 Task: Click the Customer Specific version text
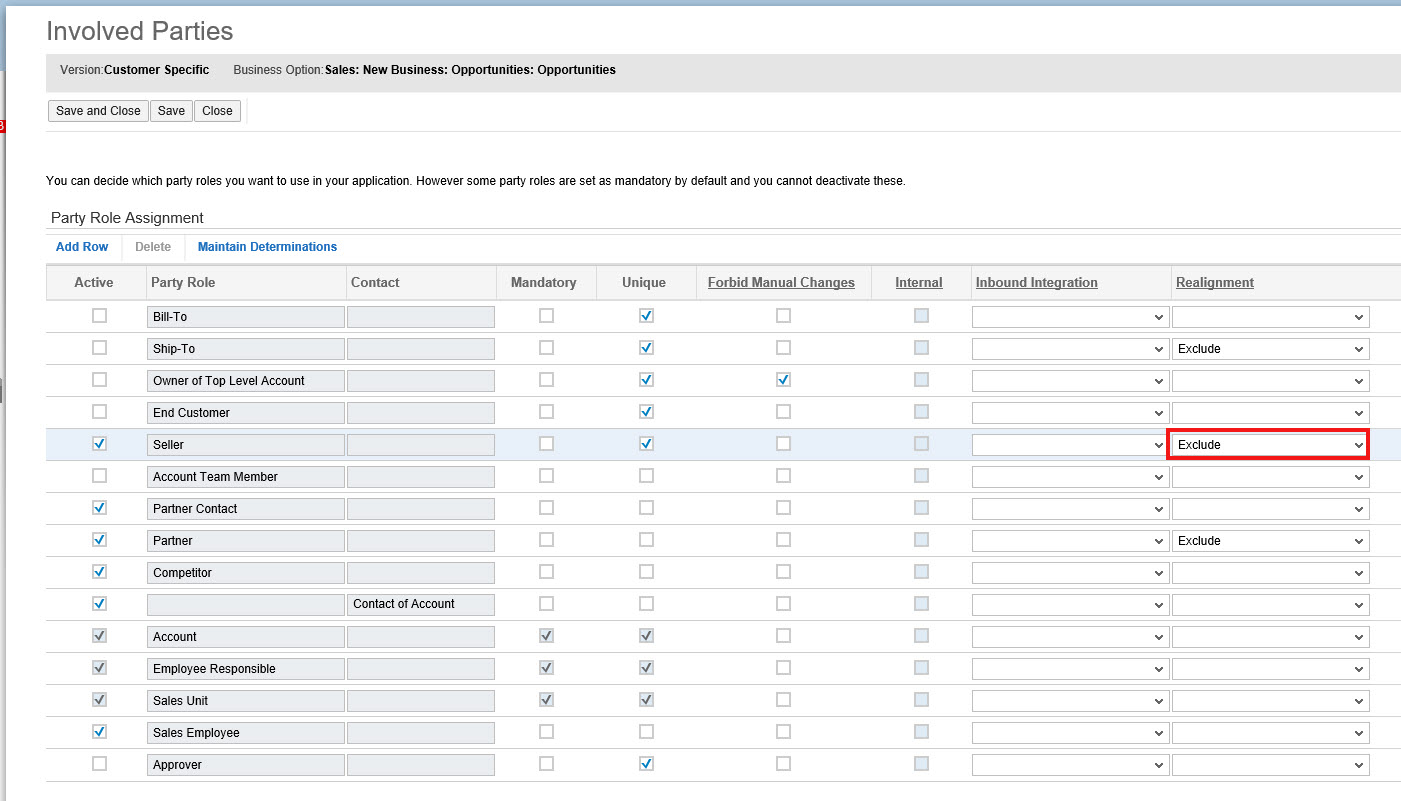[x=157, y=70]
